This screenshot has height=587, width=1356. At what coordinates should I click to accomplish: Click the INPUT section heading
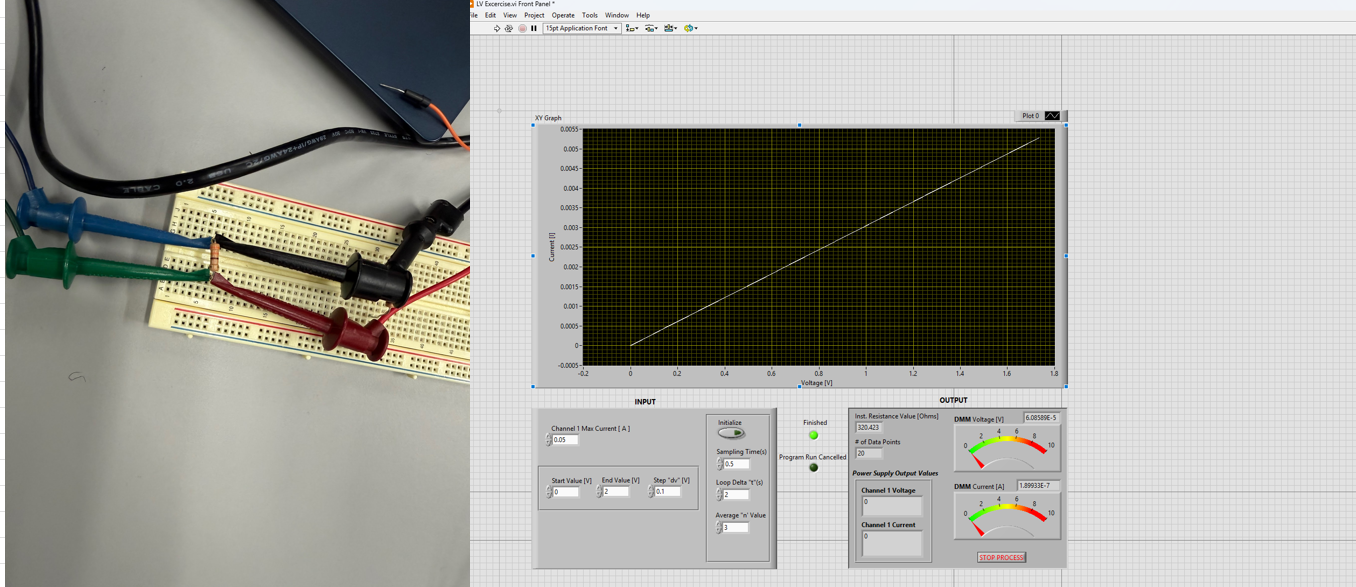(645, 402)
